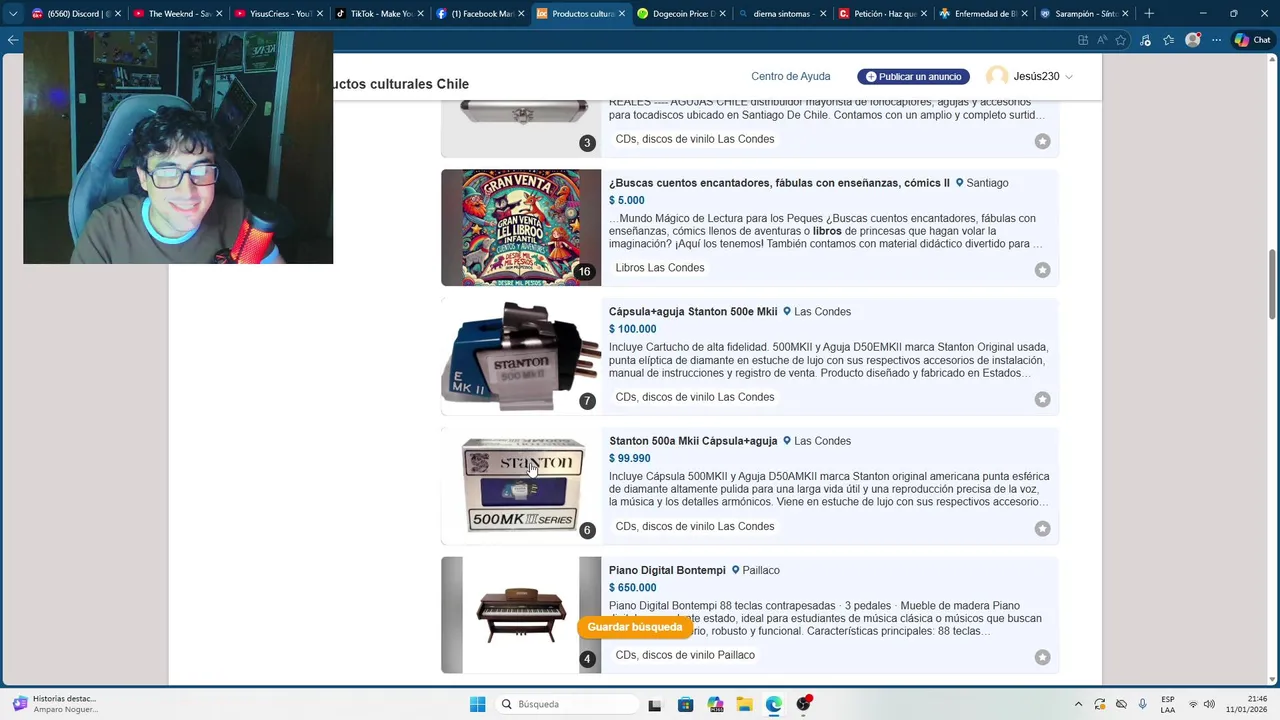The image size is (1280, 720).
Task: Switch to the YisusCriess YouTube tab
Action: coord(277,14)
